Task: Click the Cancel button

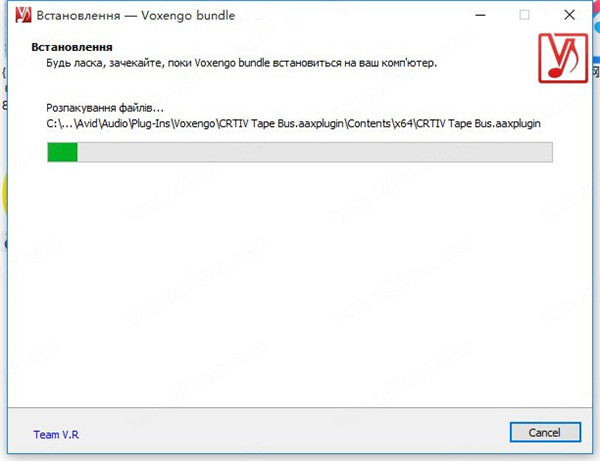Action: coord(545,432)
